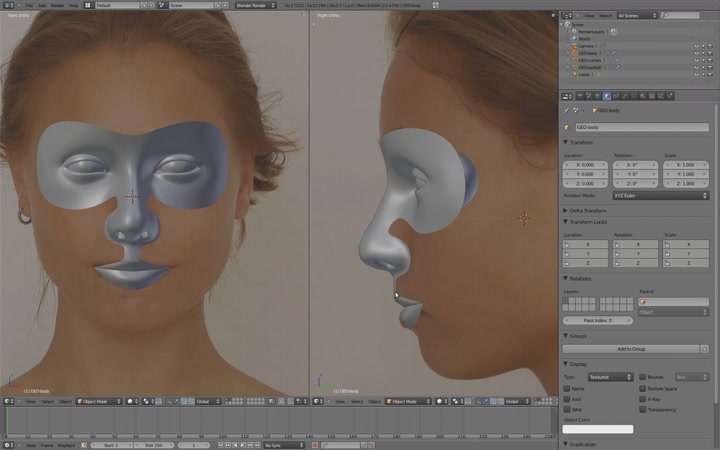Click the Add to Group button
The image size is (720, 450).
pyautogui.click(x=631, y=349)
